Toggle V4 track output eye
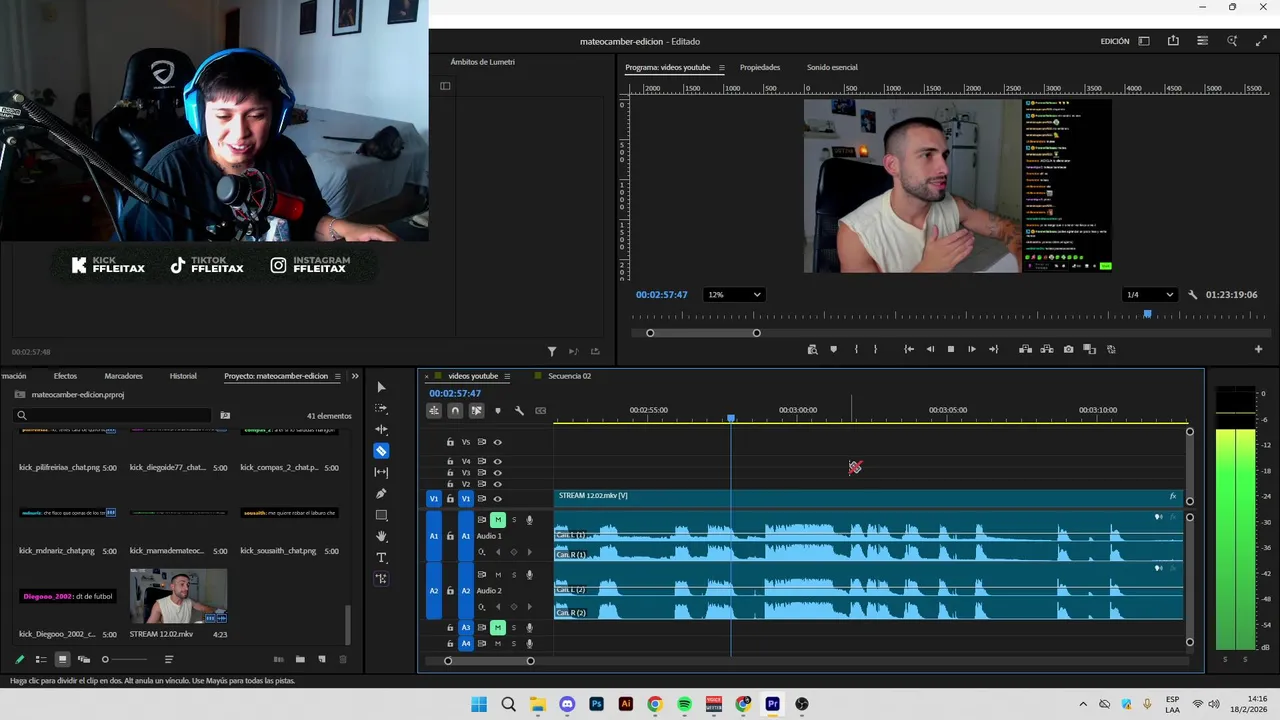Screen dimensions: 1280x720 click(498, 462)
